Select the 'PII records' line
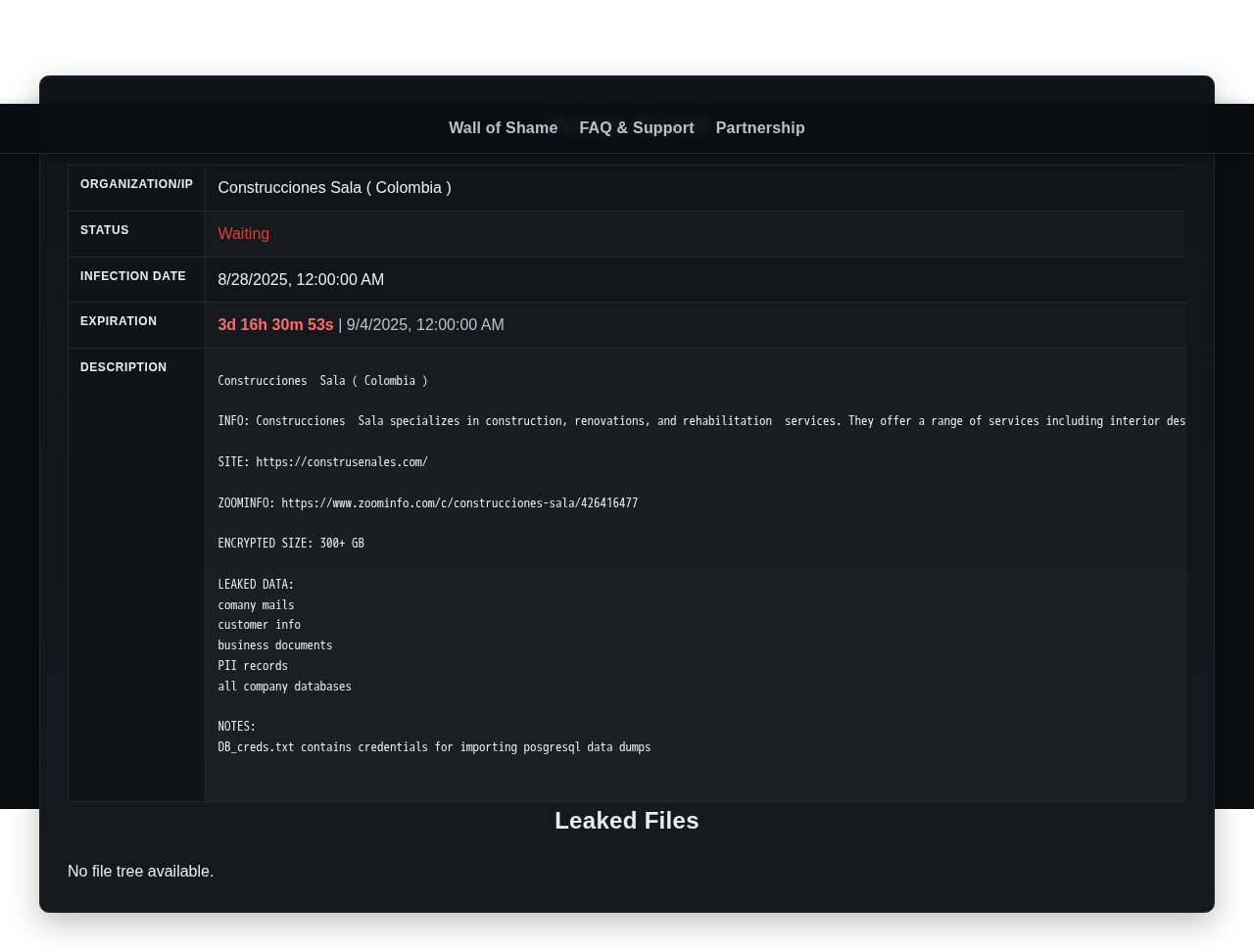This screenshot has width=1254, height=952. 253,666
